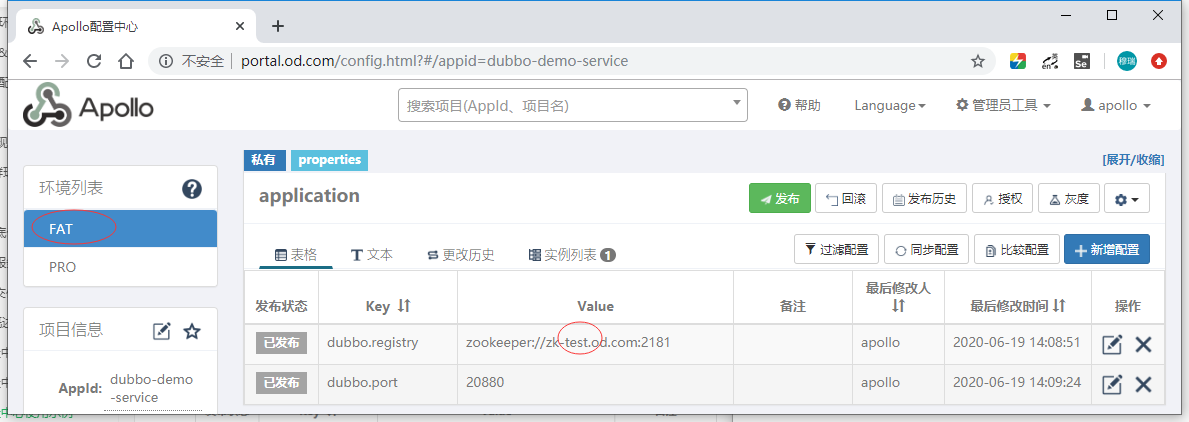Open 发布历史
Viewport: 1189px width, 422px height.
click(x=924, y=198)
